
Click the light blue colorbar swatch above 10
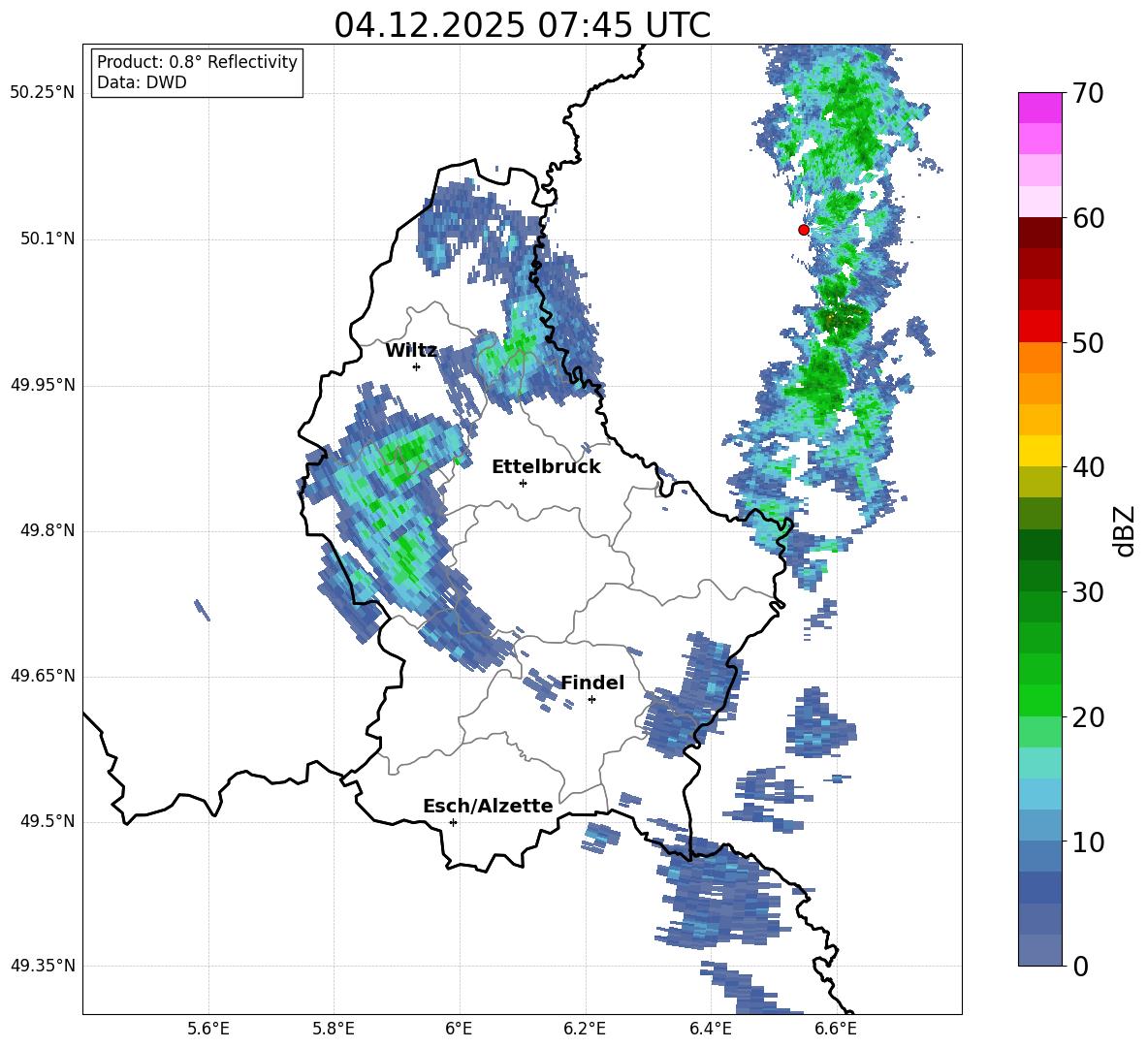coord(1039,794)
